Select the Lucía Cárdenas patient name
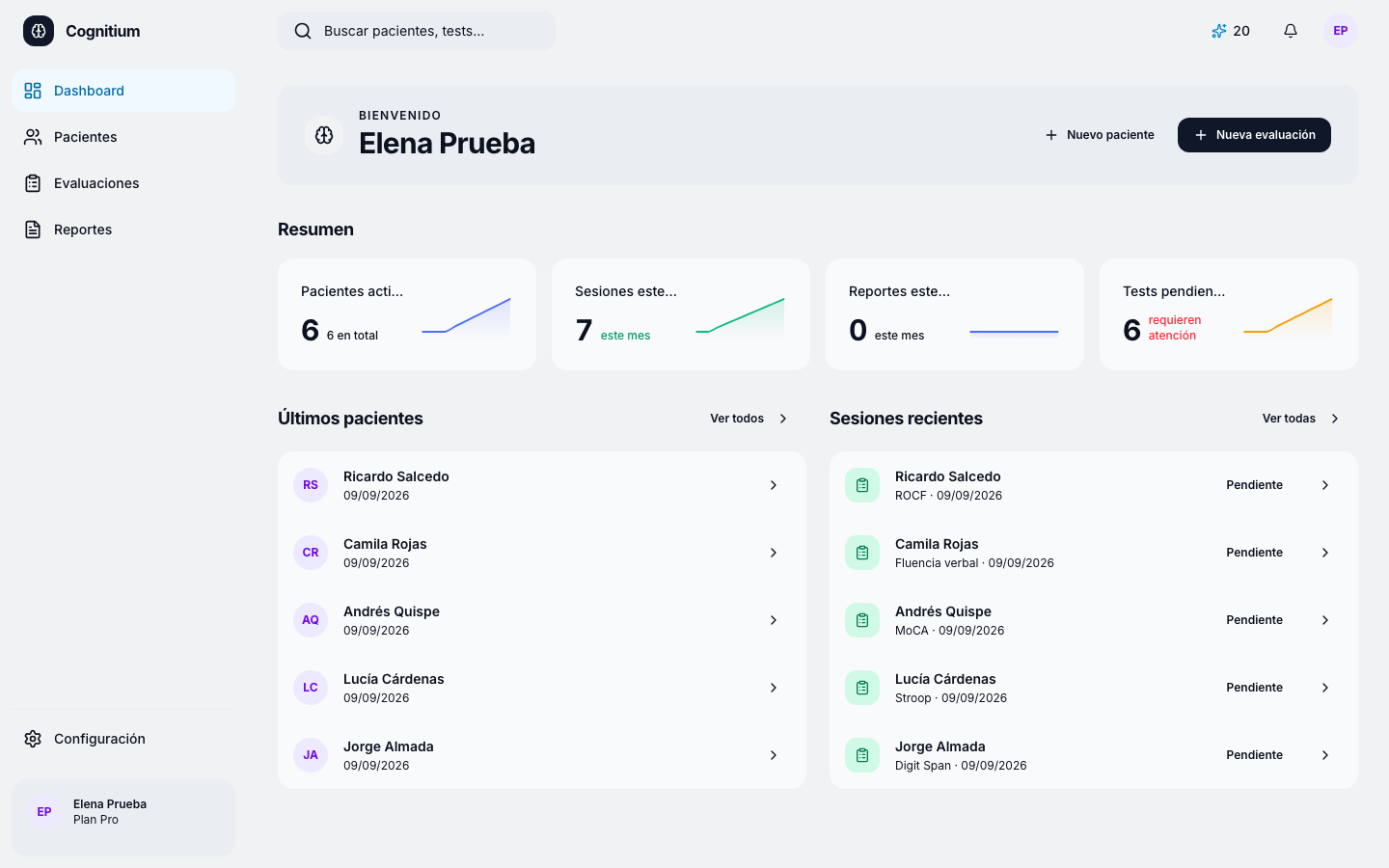Viewport: 1389px width, 868px height. point(394,679)
